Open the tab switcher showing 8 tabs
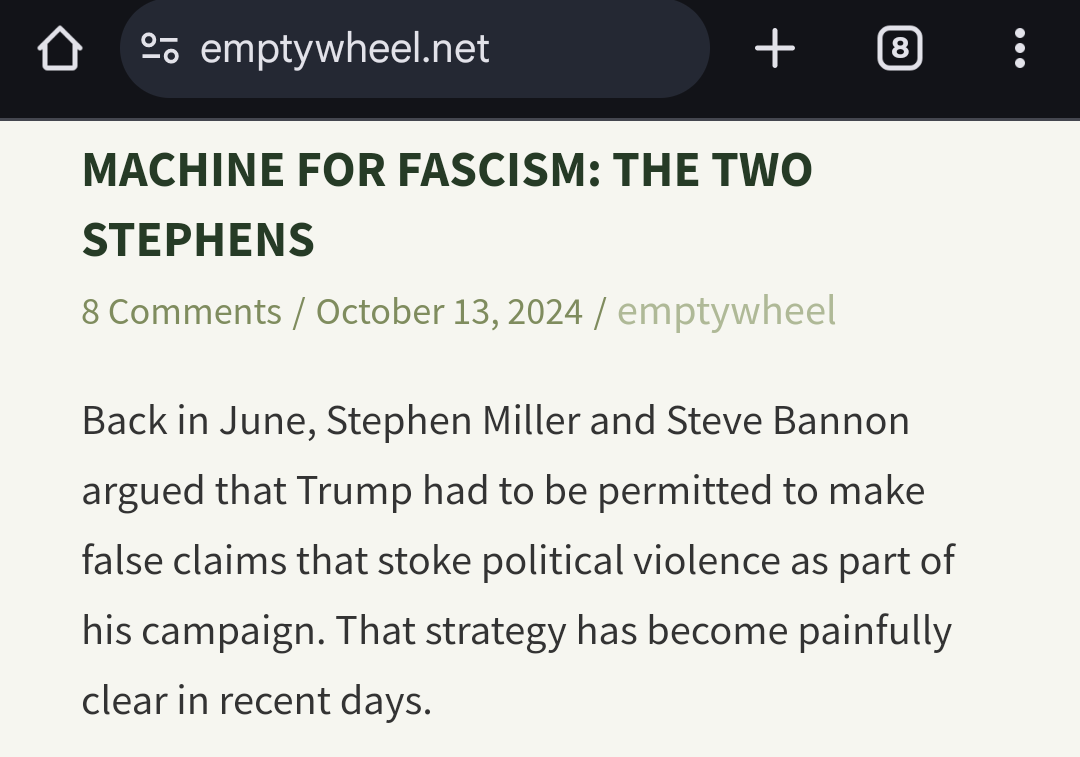Image resolution: width=1080 pixels, height=757 pixels. [x=900, y=48]
